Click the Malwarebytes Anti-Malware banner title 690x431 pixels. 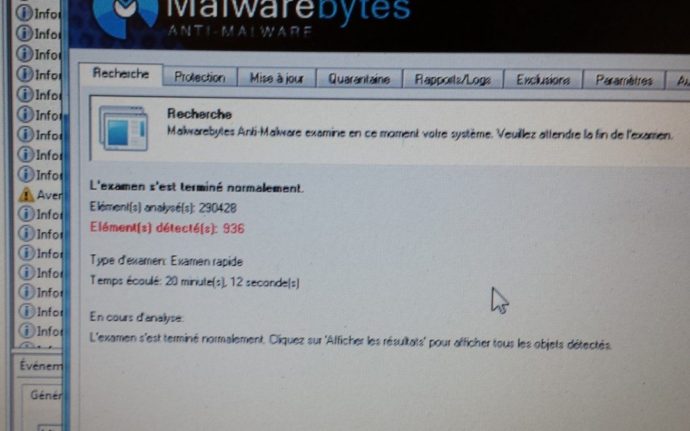click(288, 17)
